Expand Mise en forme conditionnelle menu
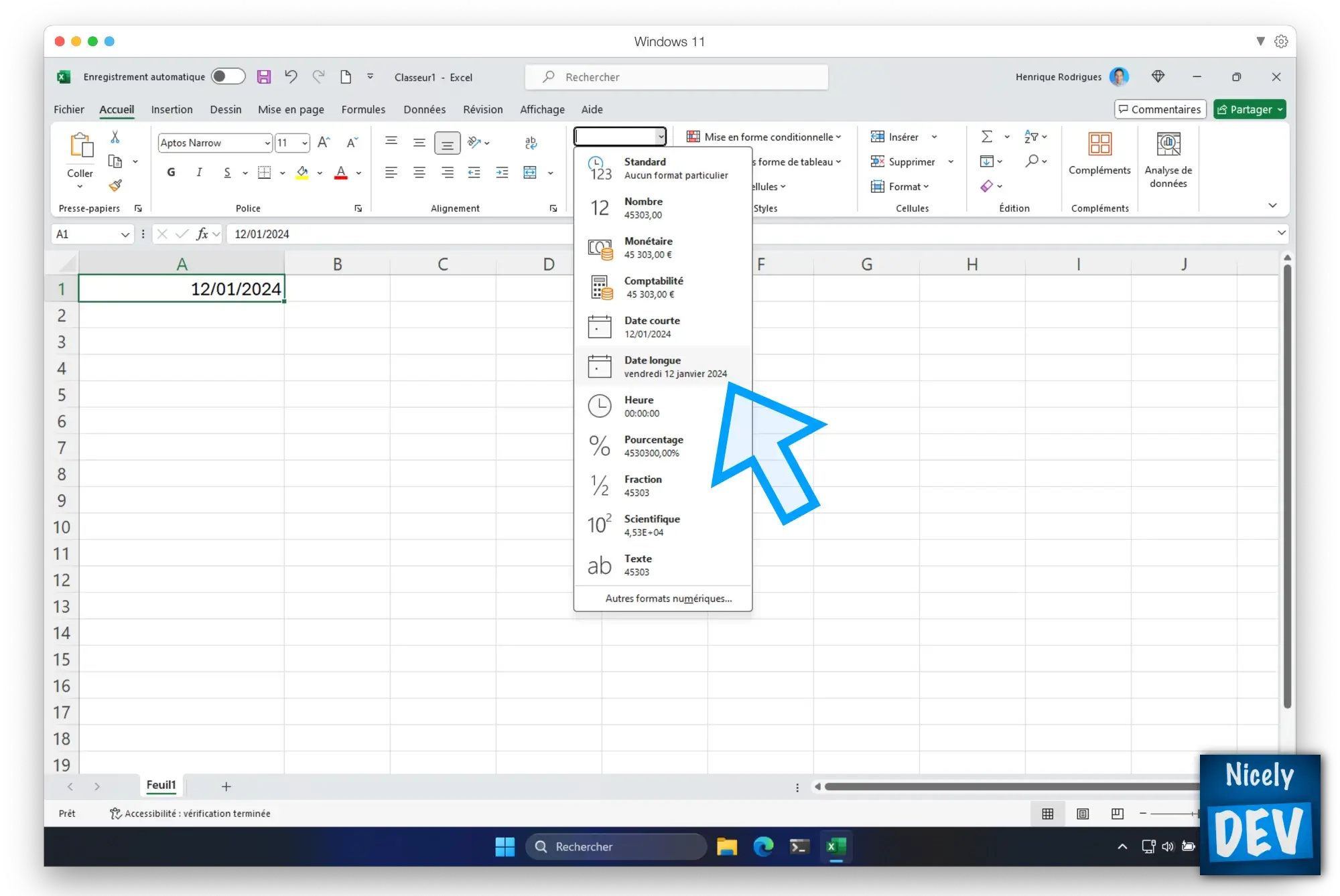The height and width of the screenshot is (896, 1340). [764, 137]
